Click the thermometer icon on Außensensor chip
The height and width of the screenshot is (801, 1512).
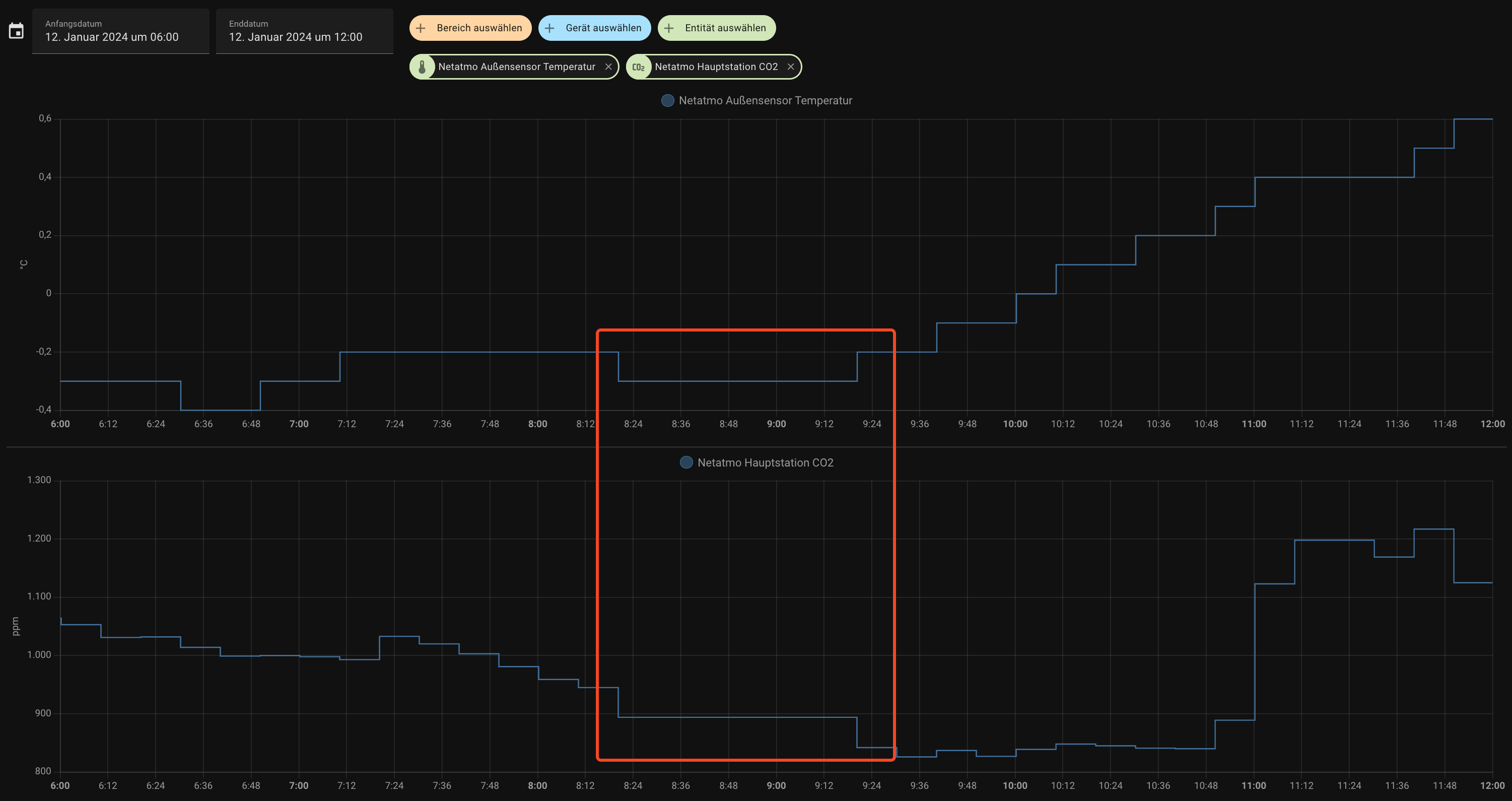(x=422, y=67)
